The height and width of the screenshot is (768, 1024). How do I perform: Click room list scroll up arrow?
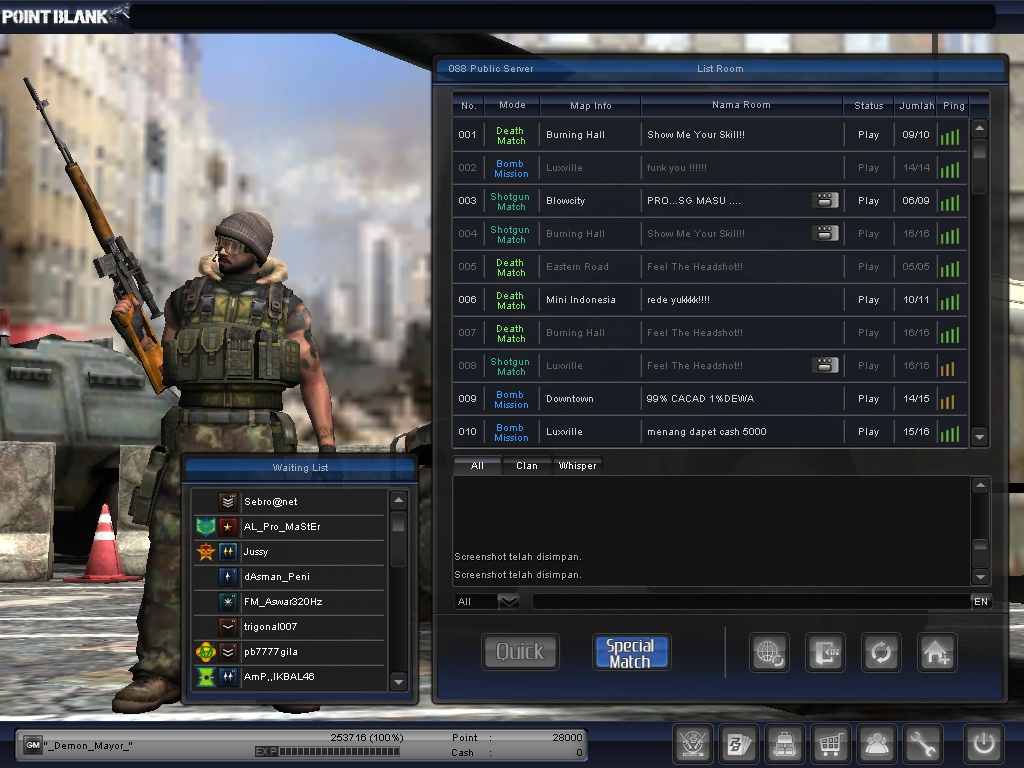980,128
